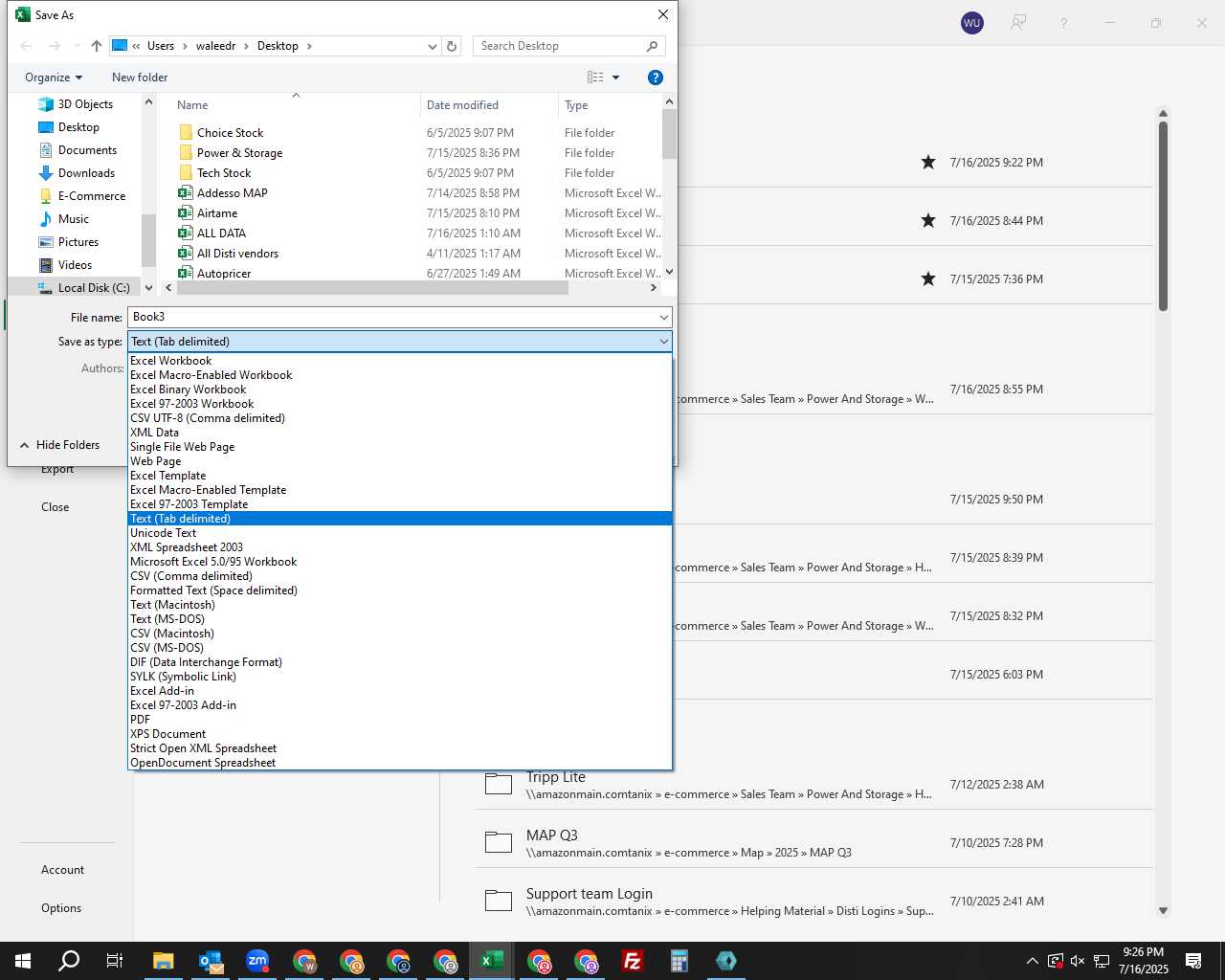Open Outlook from the taskbar
Screen dimensions: 1225x980
click(211, 961)
